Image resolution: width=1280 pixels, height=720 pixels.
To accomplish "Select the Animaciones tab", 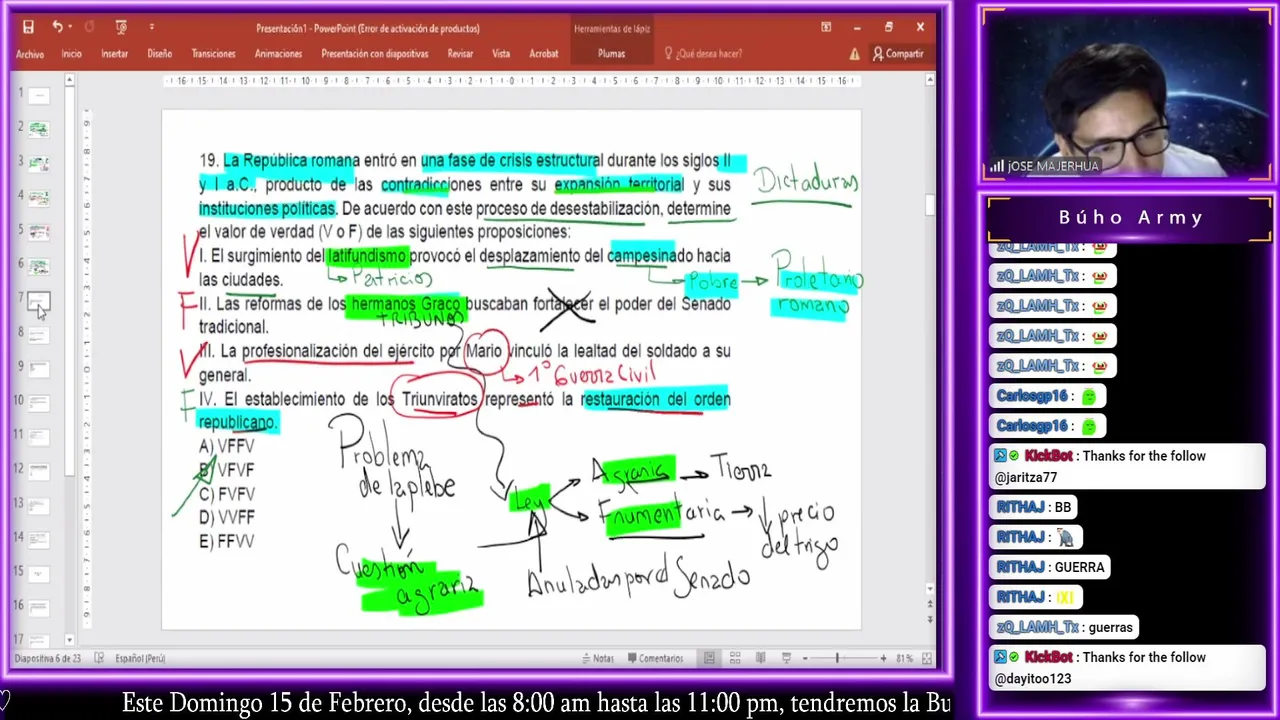I will coord(278,54).
